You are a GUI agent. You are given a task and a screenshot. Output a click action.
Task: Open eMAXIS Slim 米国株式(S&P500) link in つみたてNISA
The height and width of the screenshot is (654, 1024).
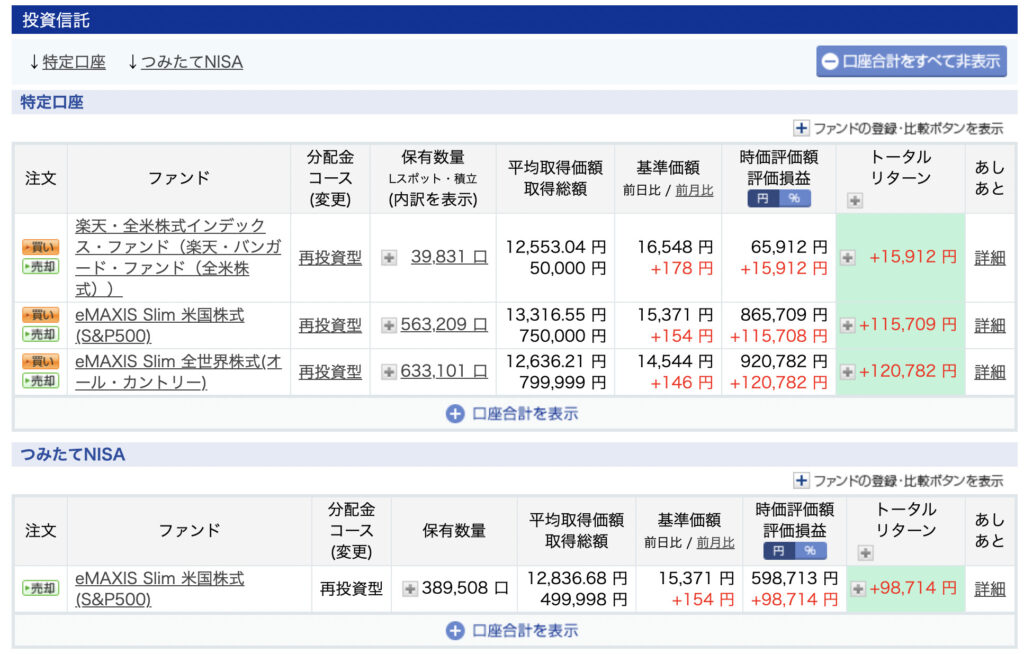[x=159, y=589]
